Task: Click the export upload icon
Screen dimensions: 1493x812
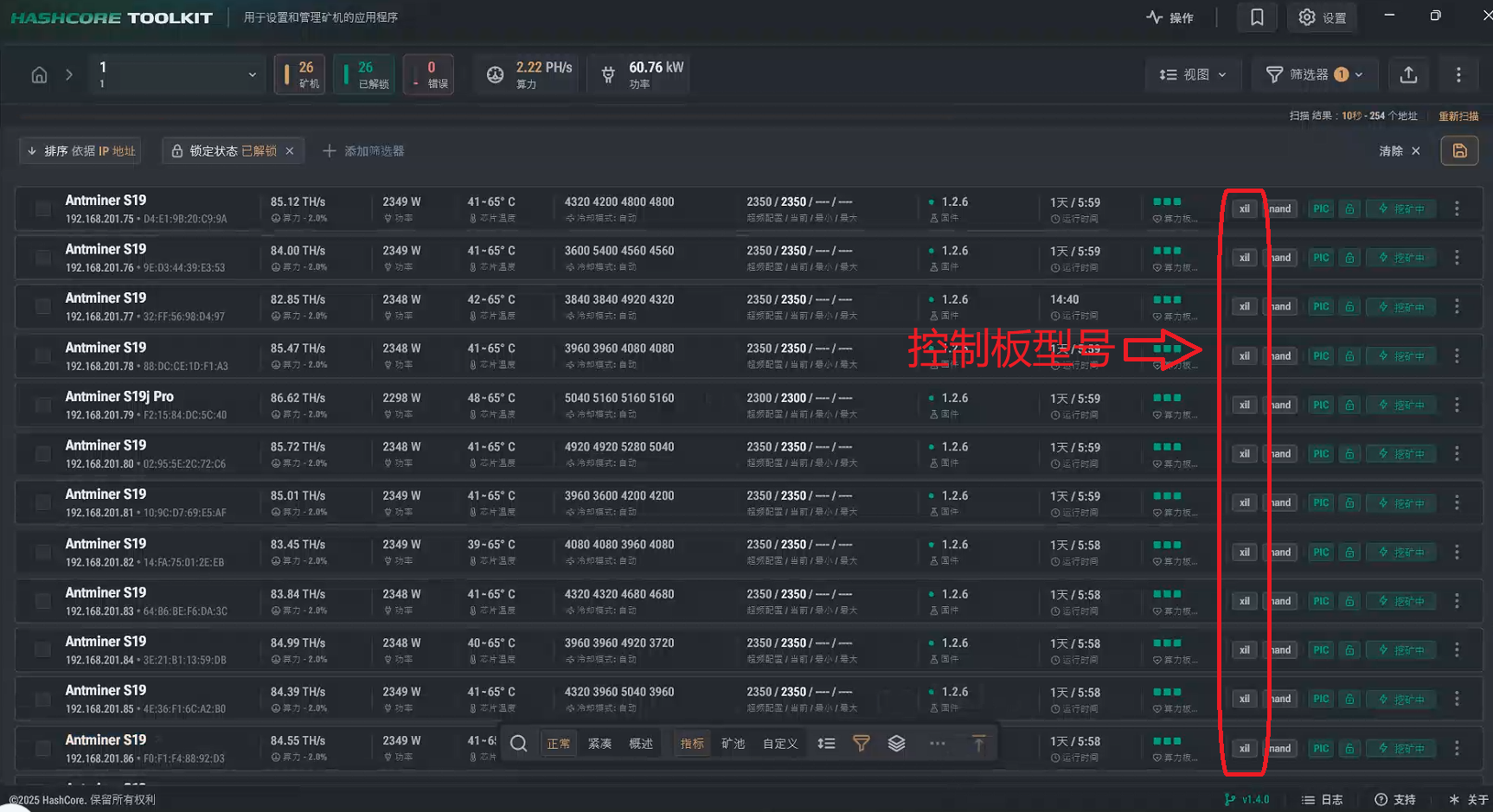Action: click(x=1408, y=75)
